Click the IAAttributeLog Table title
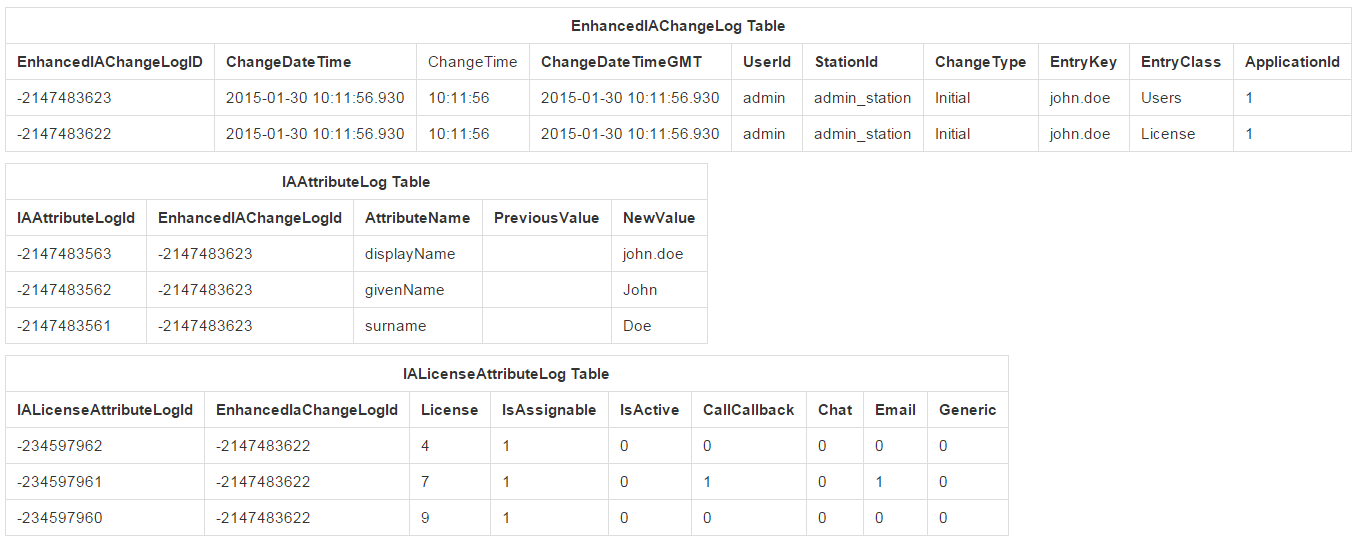The height and width of the screenshot is (541, 1359). [x=356, y=182]
